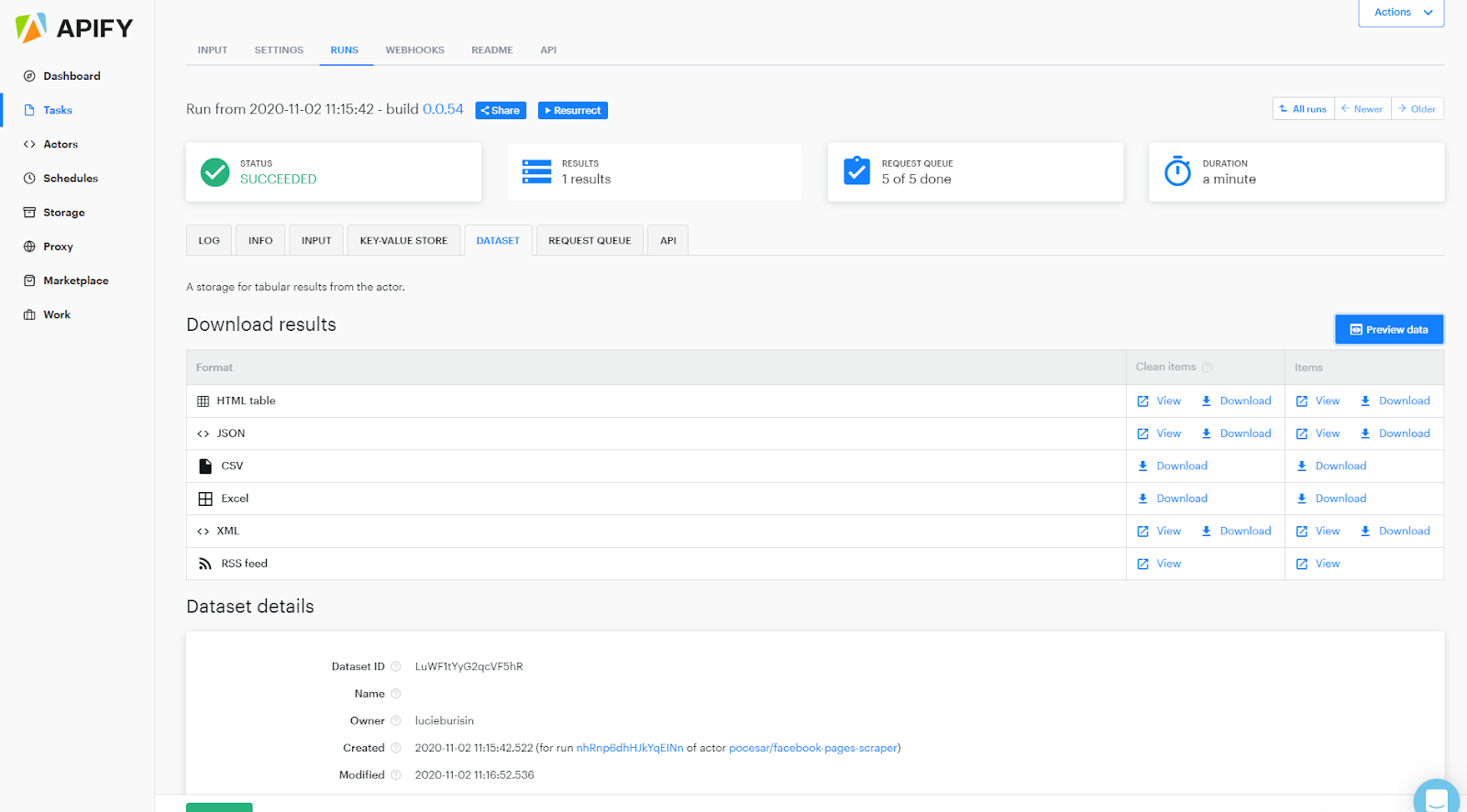Viewport: 1467px width, 812px height.
Task: View all items RSS feed
Action: point(1318,564)
